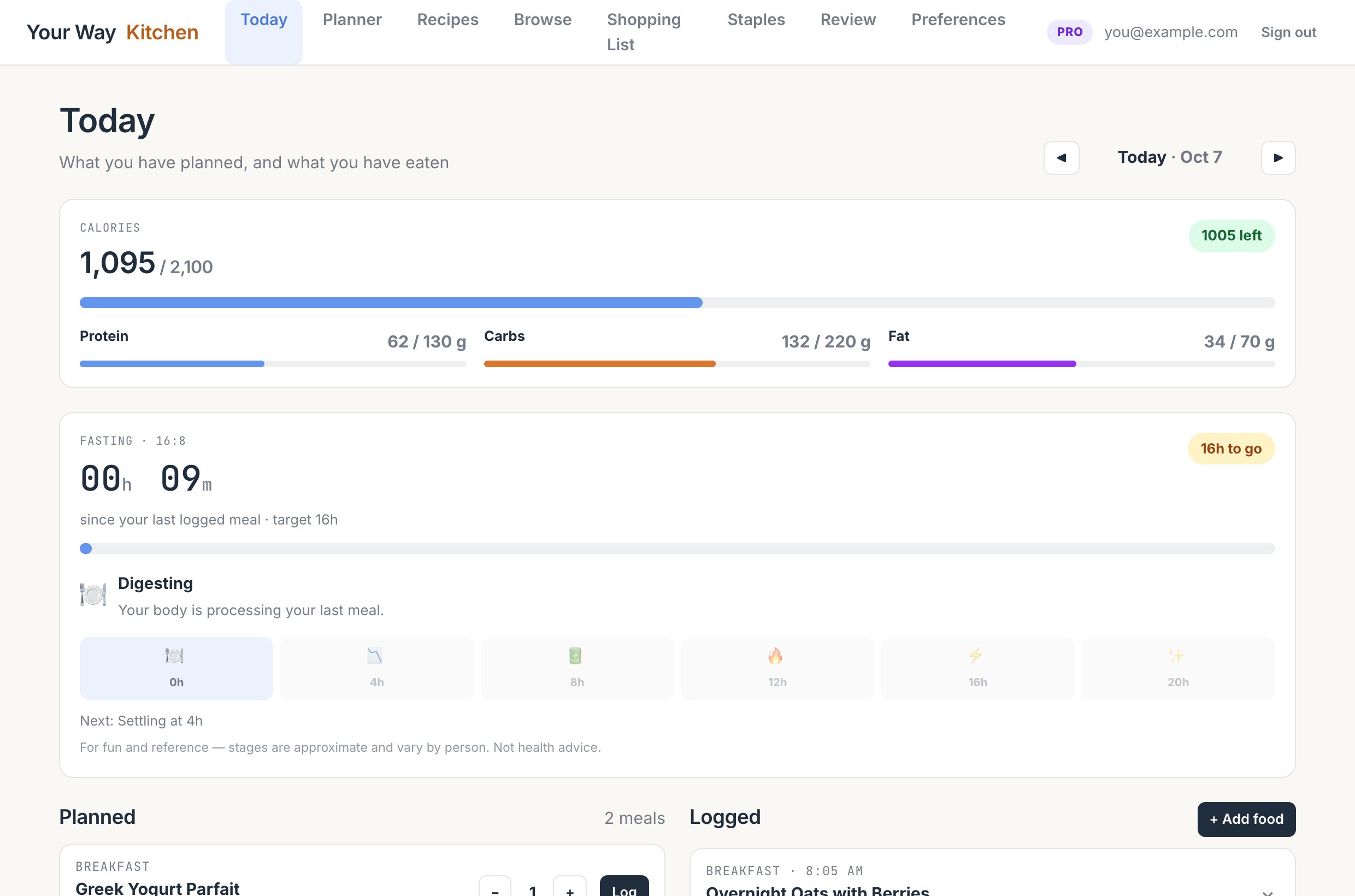Open the Recipes tab

click(x=447, y=20)
